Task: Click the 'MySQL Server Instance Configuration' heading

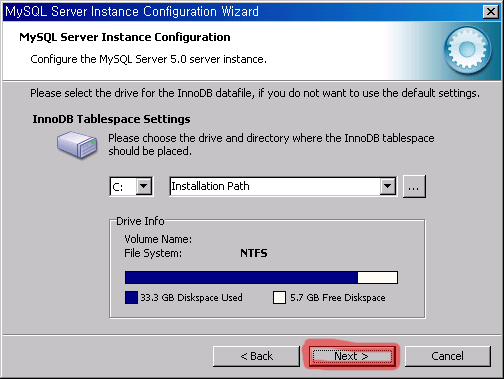Action: (125, 37)
